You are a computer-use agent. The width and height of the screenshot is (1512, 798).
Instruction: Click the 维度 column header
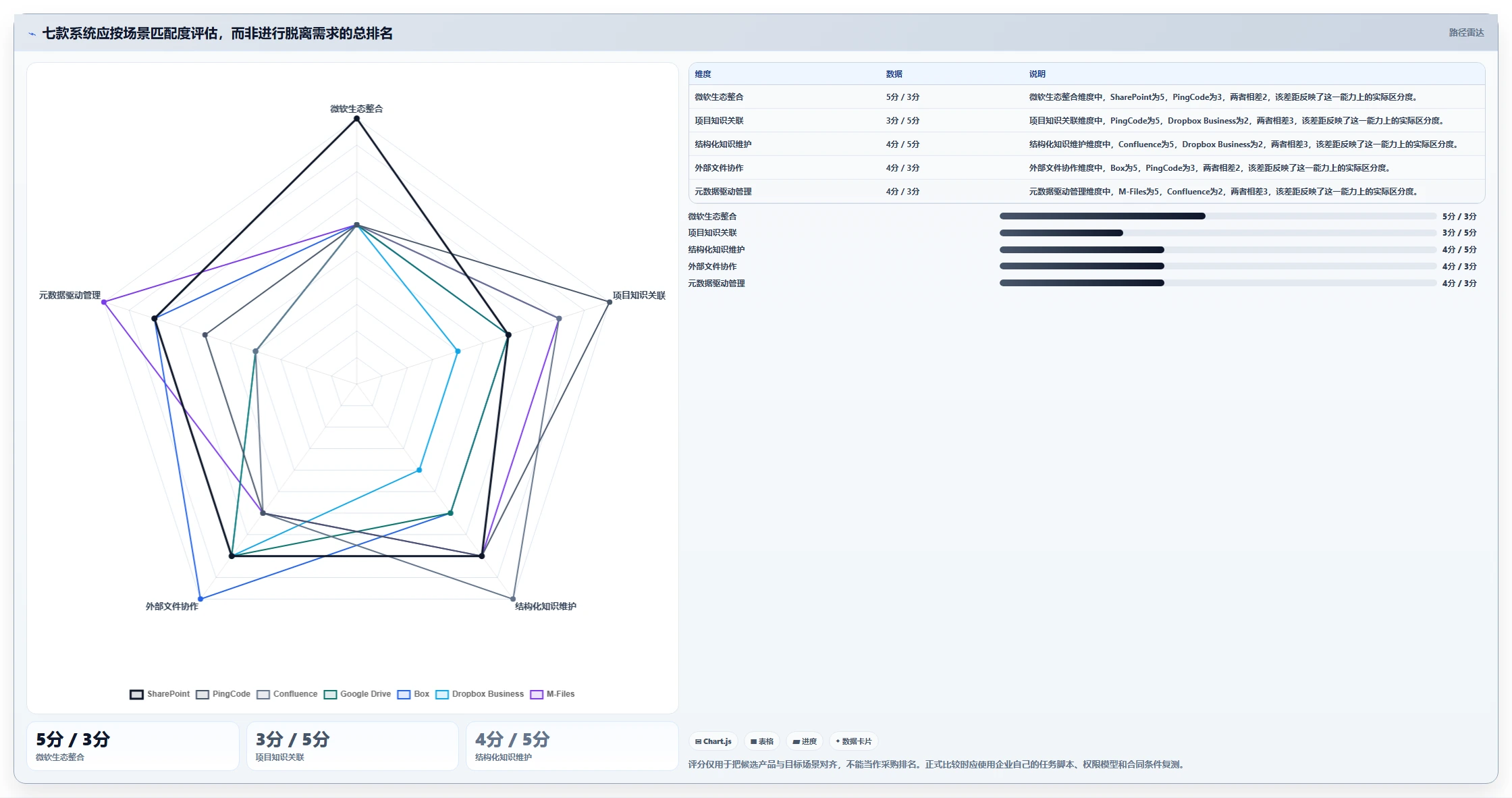(x=703, y=74)
